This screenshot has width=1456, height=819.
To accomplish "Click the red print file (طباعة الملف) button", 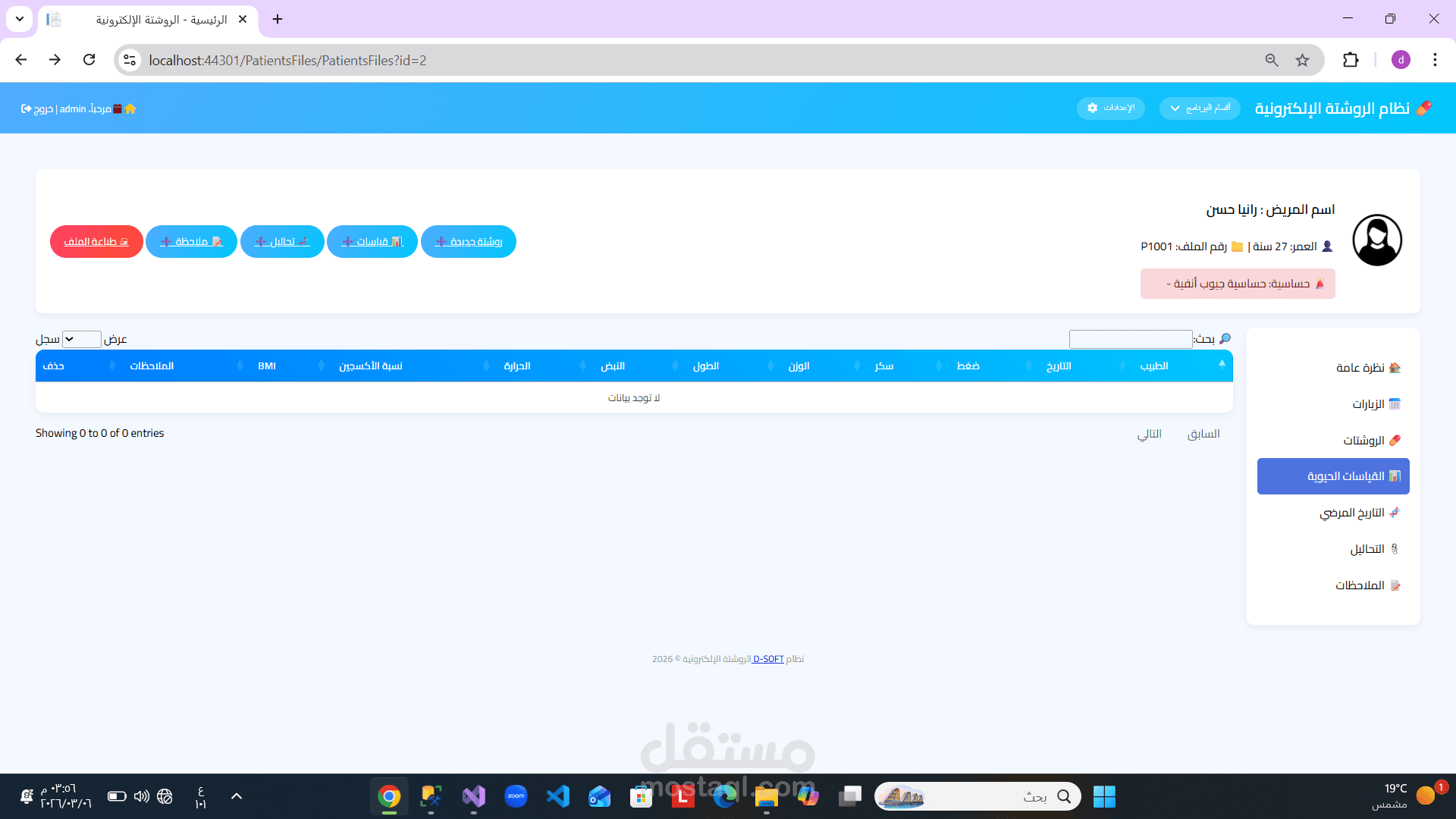I will tap(96, 241).
